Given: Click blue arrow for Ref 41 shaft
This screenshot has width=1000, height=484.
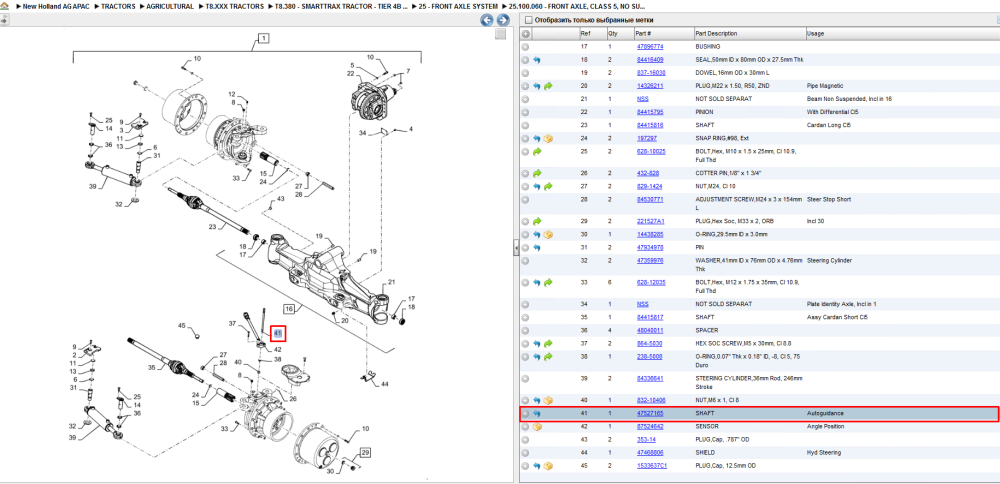Looking at the screenshot, I should (x=536, y=414).
